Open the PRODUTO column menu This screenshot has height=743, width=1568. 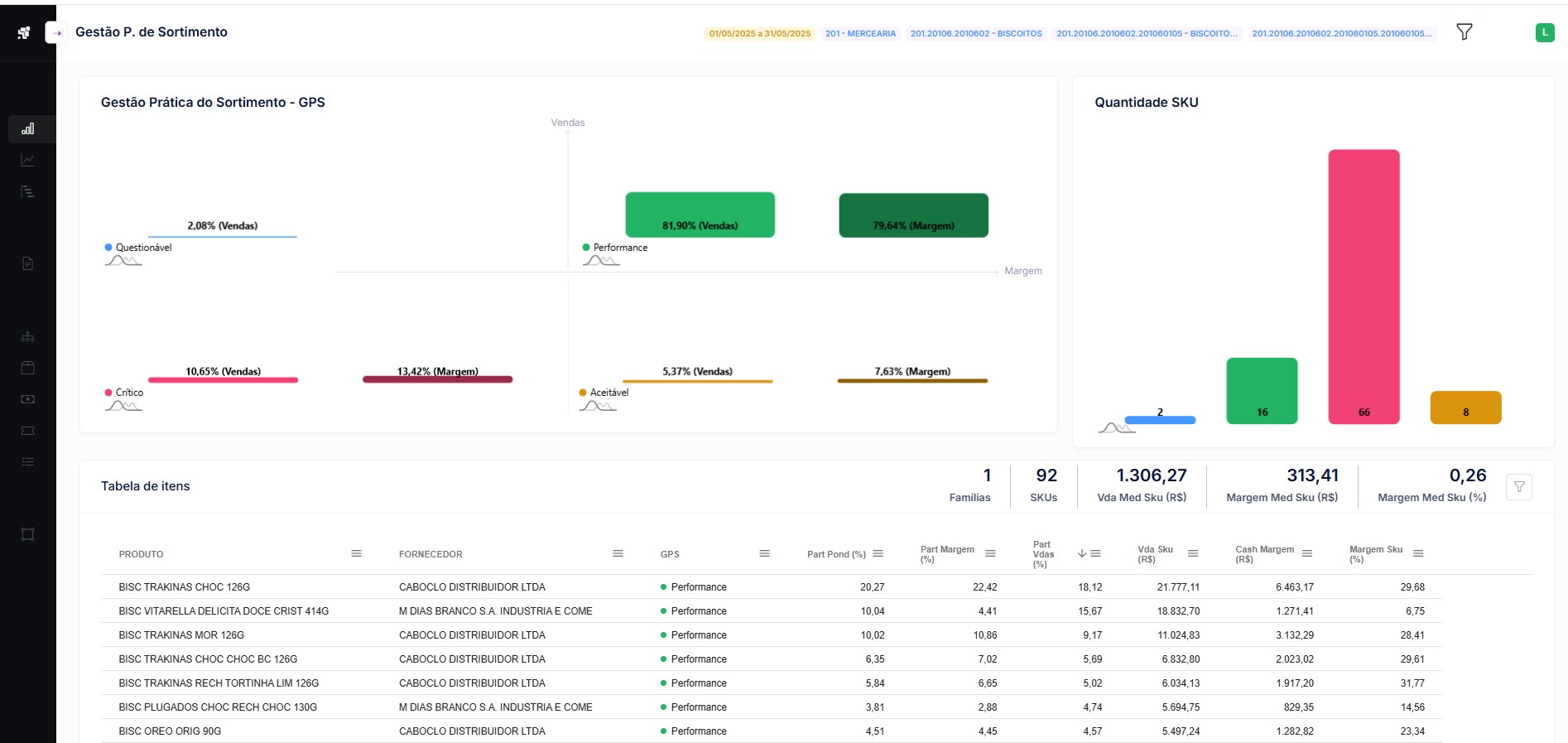(356, 553)
